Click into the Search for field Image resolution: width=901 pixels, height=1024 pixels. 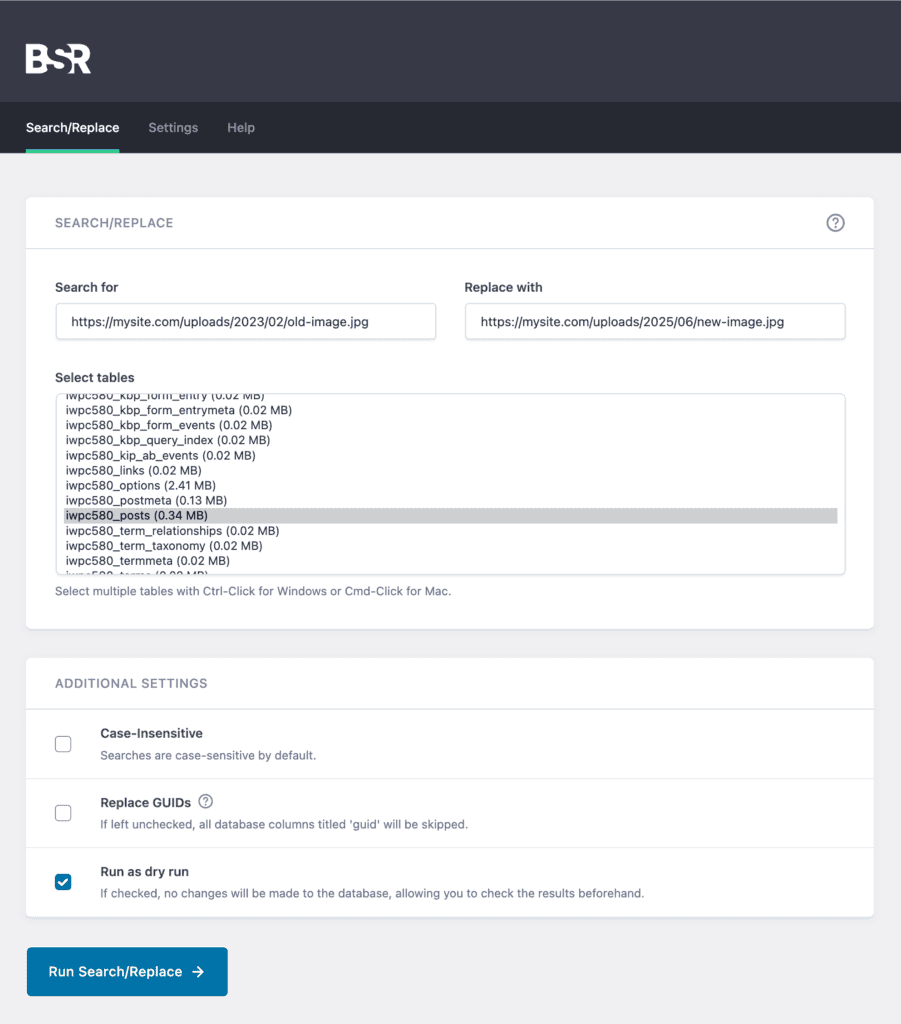245,322
